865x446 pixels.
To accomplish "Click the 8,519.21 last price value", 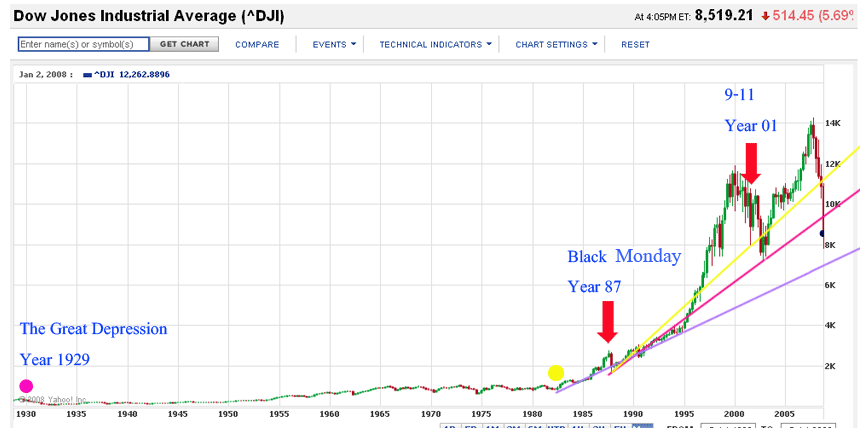I will pyautogui.click(x=724, y=15).
